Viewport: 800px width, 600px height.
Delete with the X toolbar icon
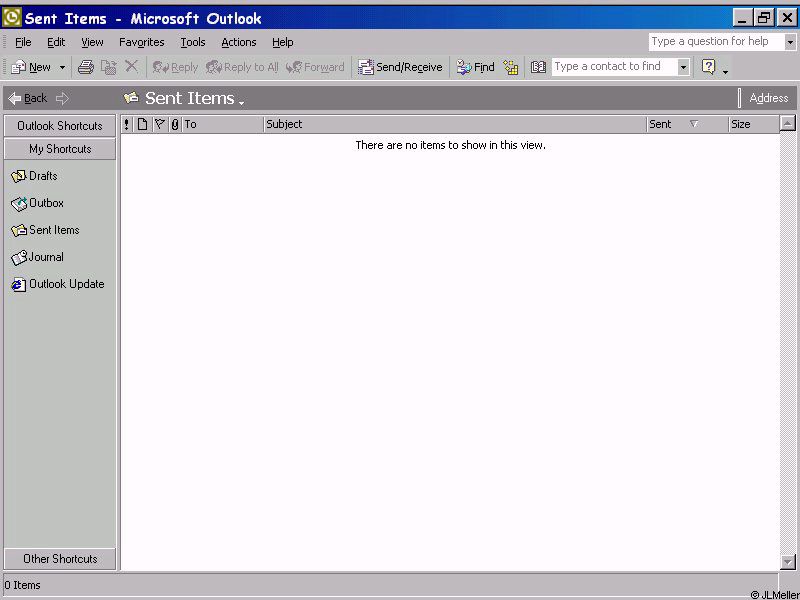click(131, 66)
